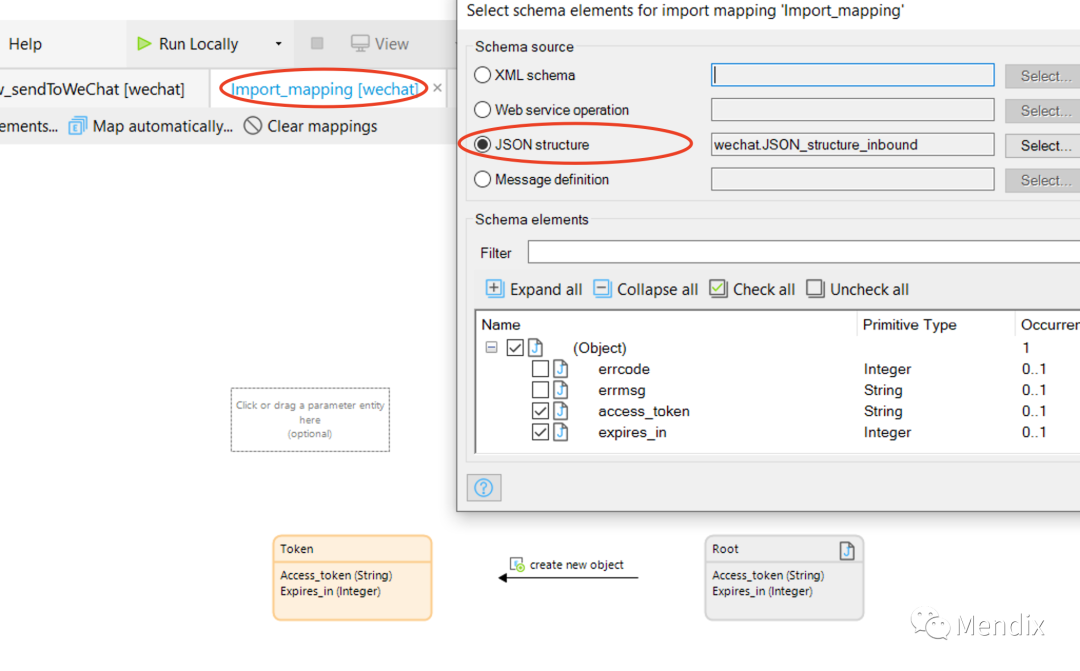Open the Run Locally dropdown arrow

(x=278, y=44)
